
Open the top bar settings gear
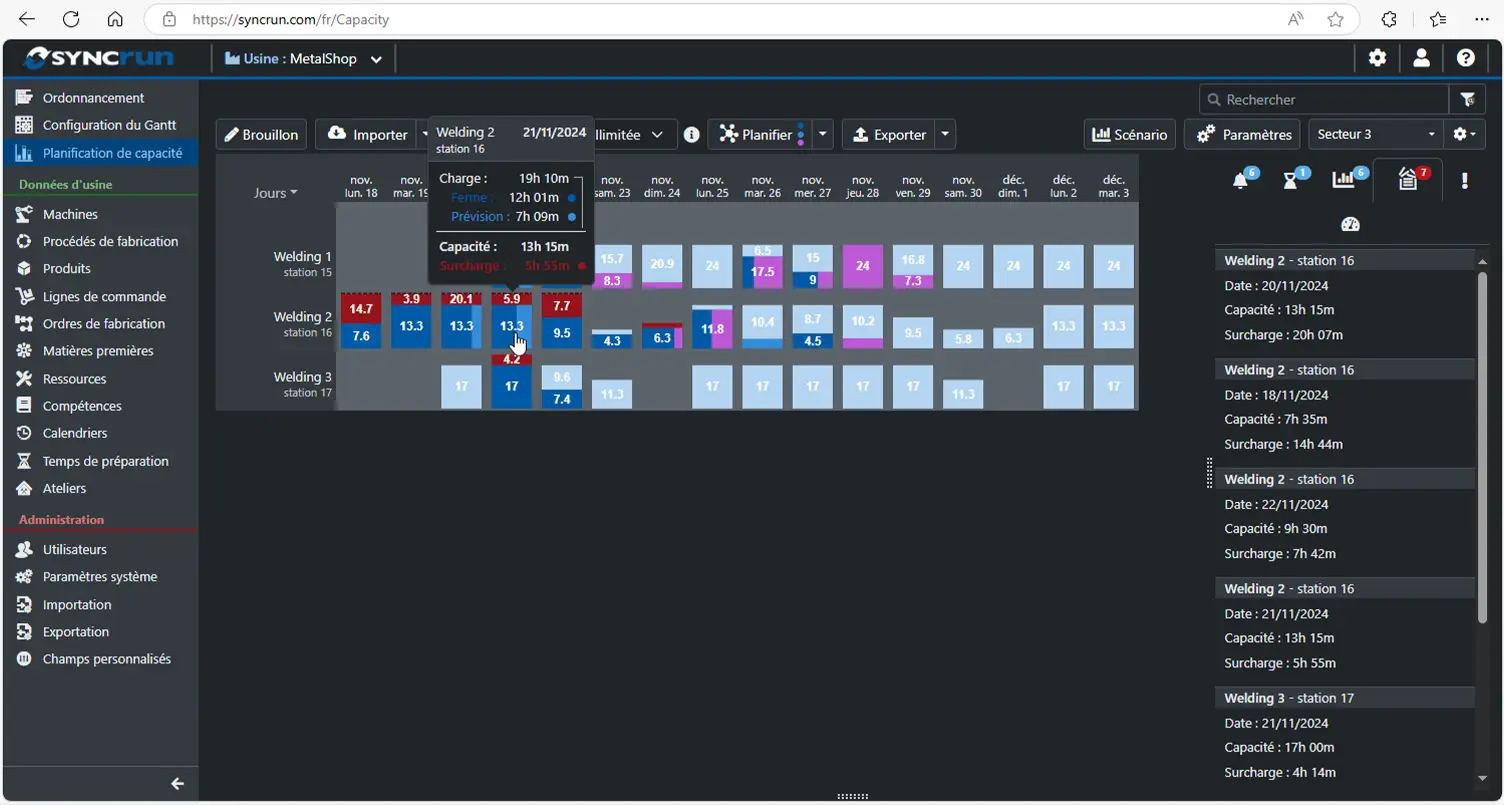1378,58
